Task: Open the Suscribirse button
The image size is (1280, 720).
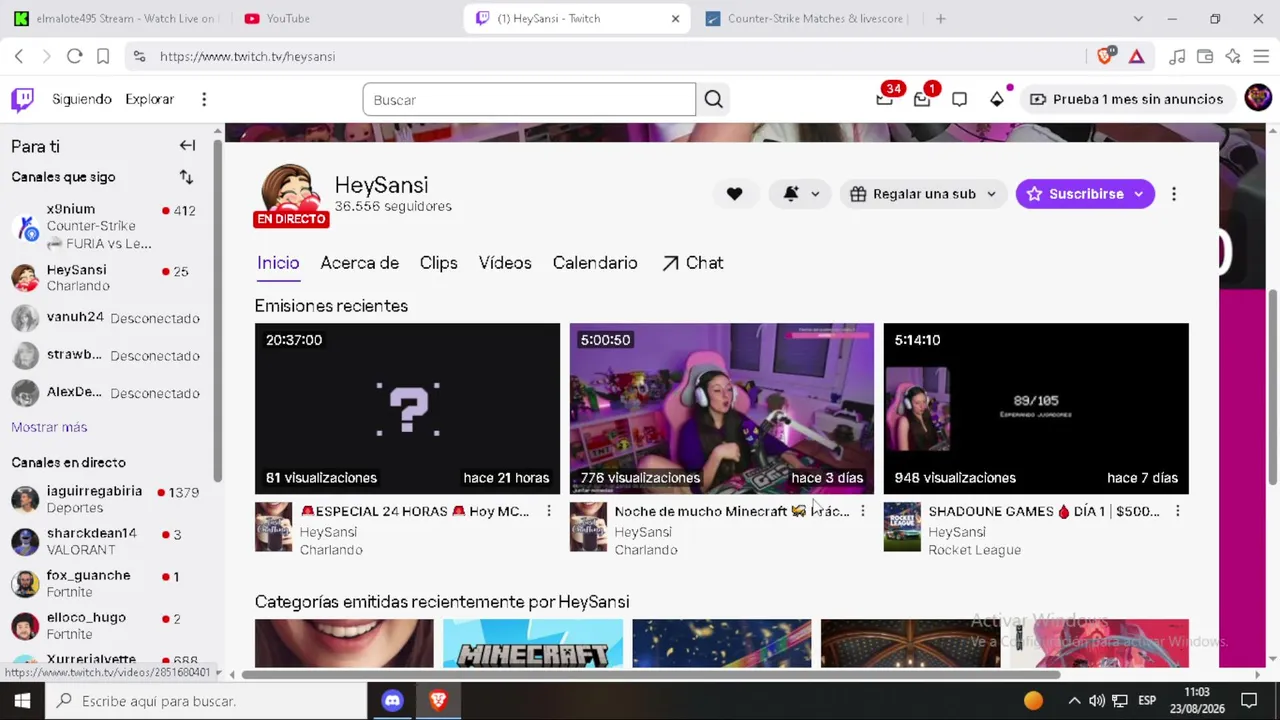Action: 1085,194
